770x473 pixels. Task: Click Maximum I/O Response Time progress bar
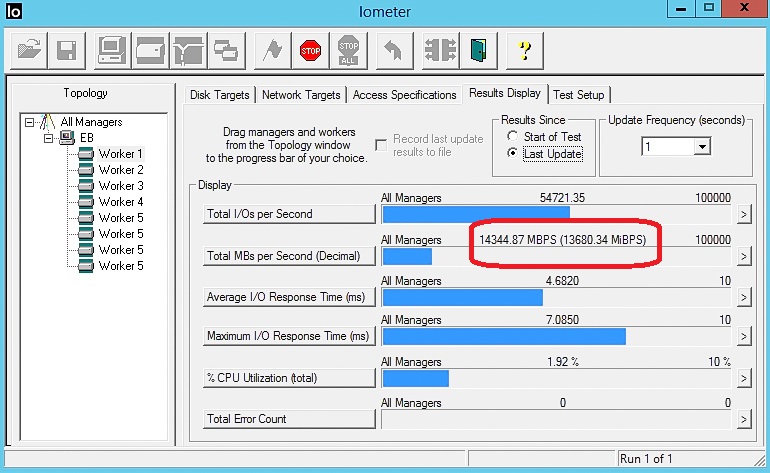tap(556, 336)
